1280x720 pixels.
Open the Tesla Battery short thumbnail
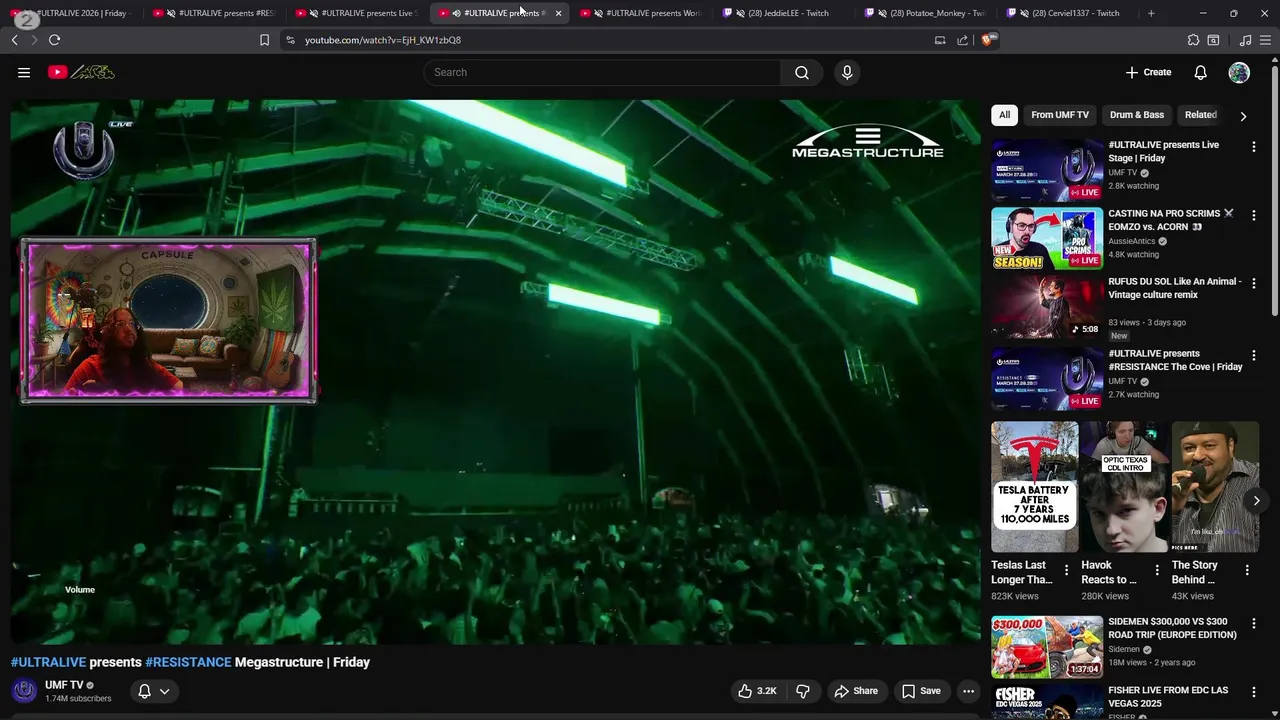pos(1035,487)
